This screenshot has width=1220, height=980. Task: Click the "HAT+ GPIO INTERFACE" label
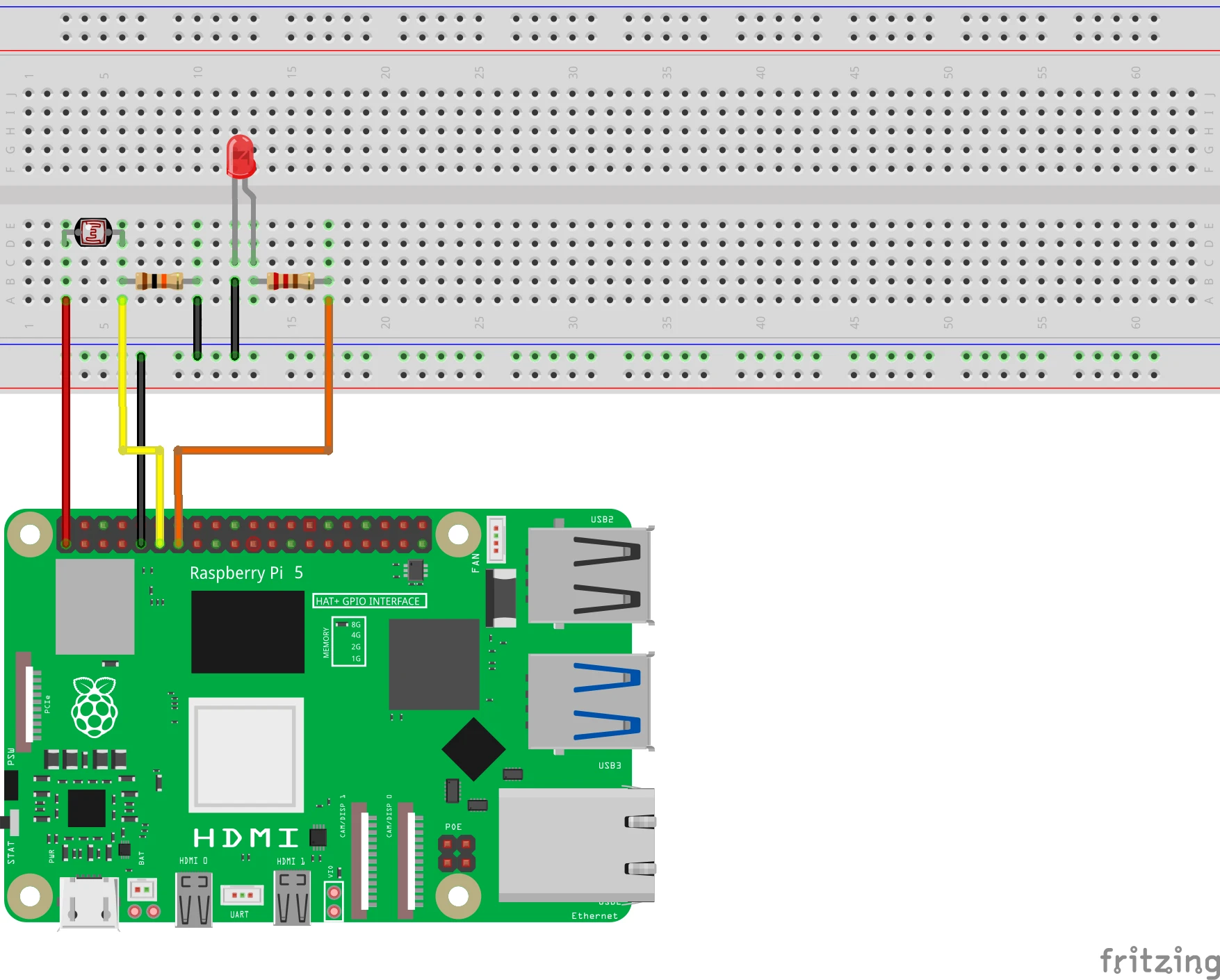[369, 601]
